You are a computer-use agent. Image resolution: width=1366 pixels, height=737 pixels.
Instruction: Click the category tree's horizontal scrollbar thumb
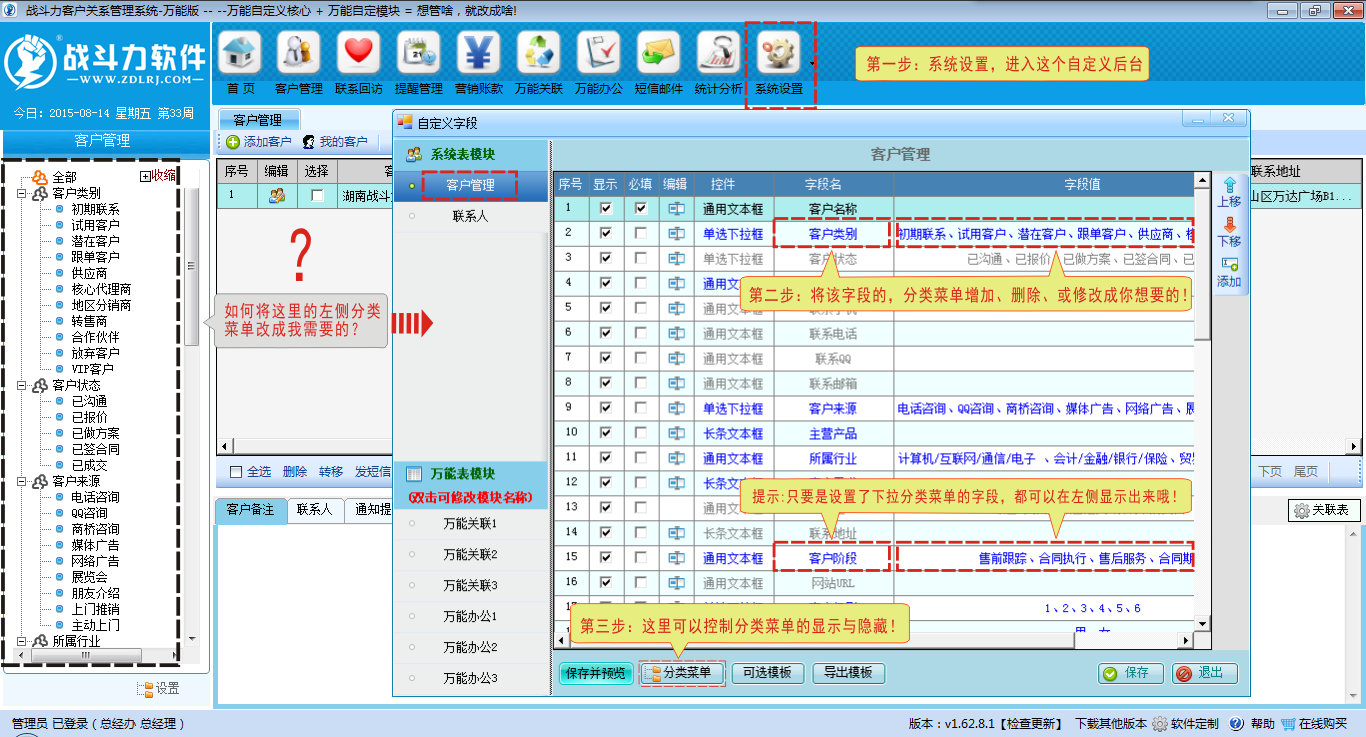click(84, 655)
